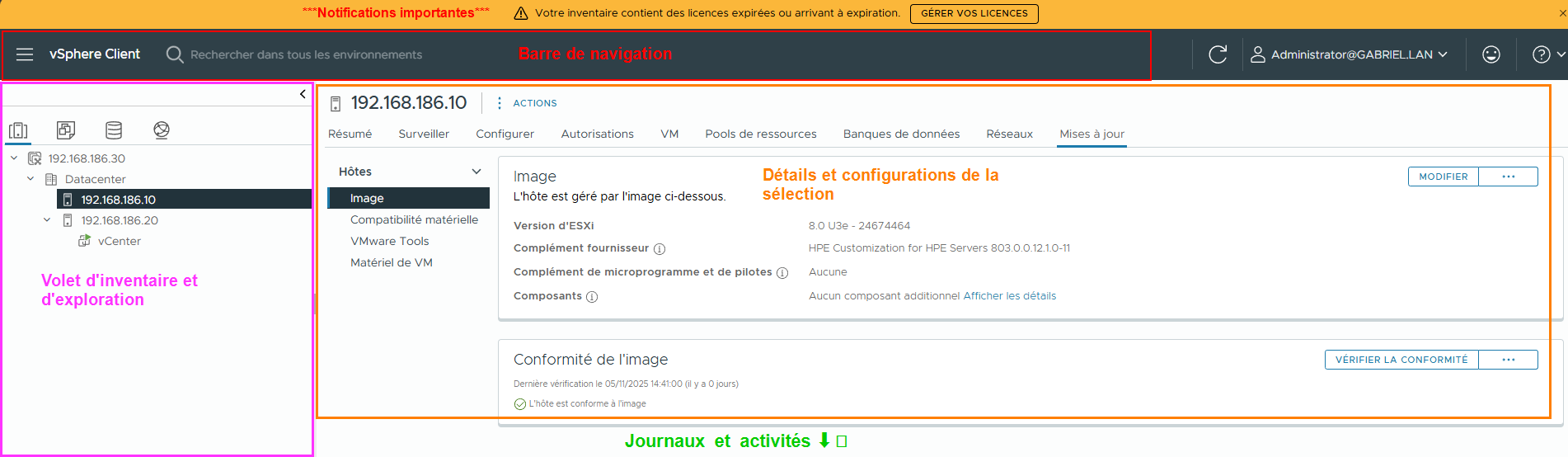The image size is (1568, 457).
Task: Collapse the Datacenter tree node
Action: point(31,179)
